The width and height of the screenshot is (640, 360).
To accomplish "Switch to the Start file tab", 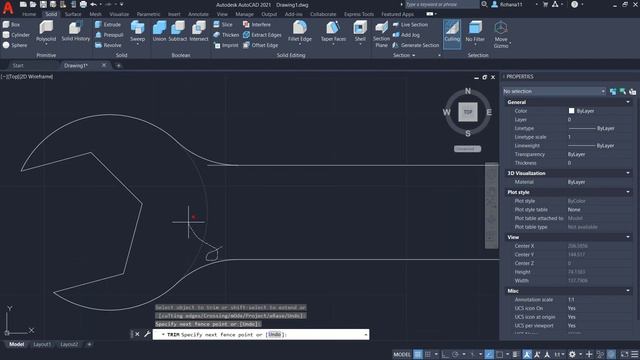I will (x=18, y=65).
